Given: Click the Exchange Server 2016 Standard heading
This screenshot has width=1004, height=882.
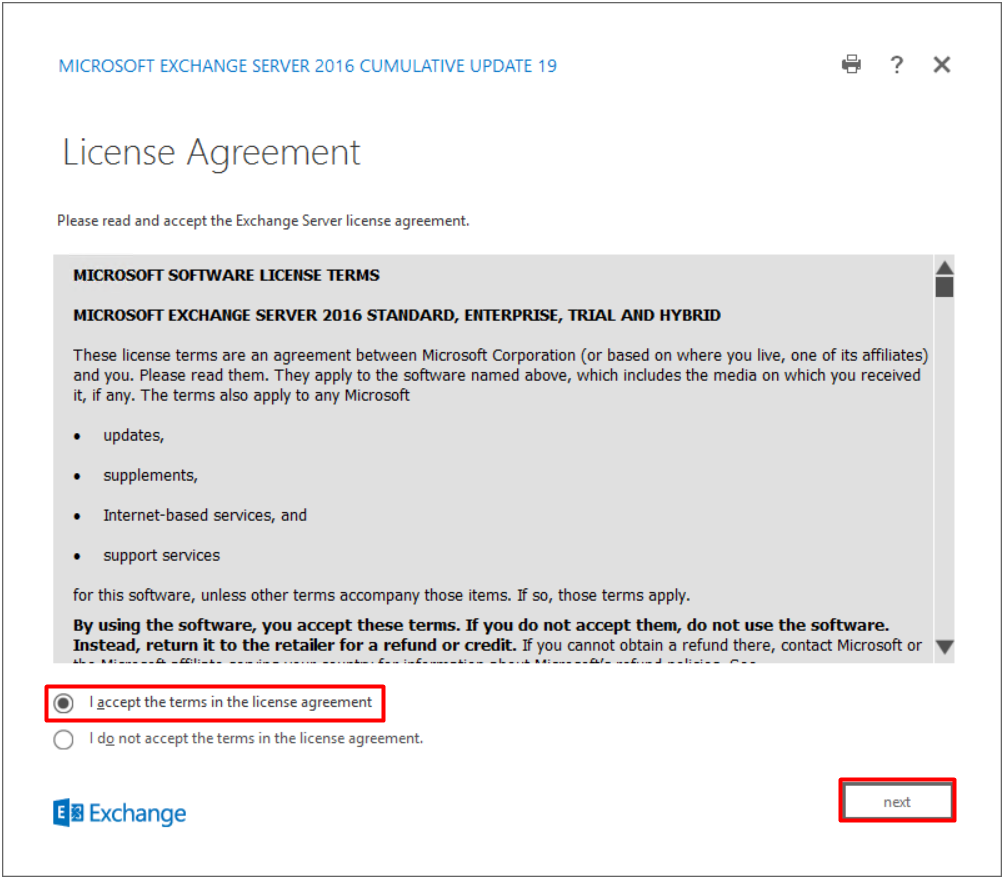Looking at the screenshot, I should pos(397,315).
